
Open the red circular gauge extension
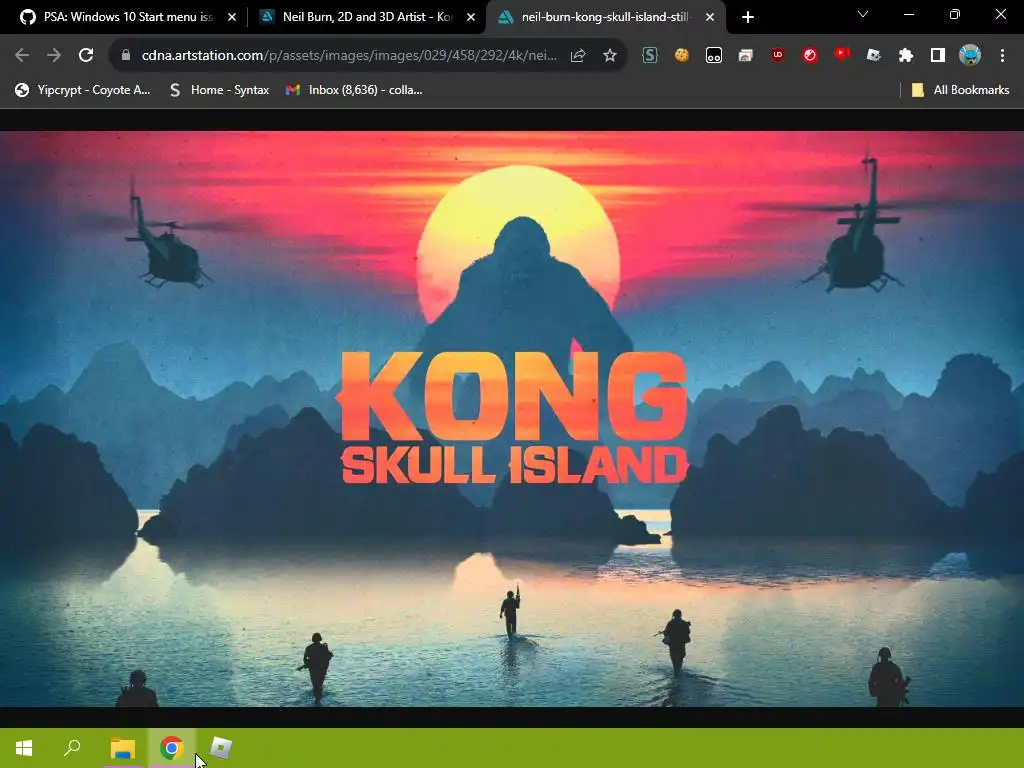click(x=810, y=56)
